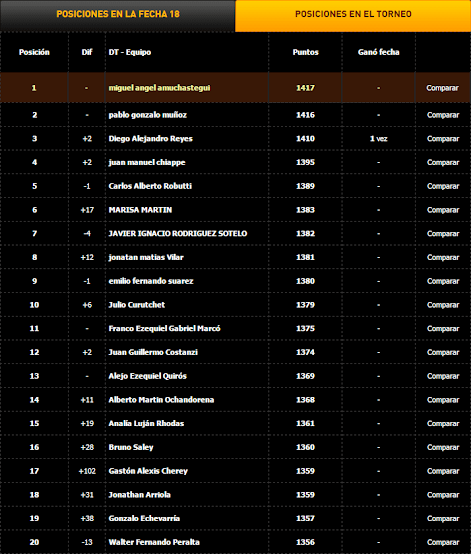Viewport: 471px width, 554px height.
Task: Select team name juan manuel chiappe
Action: point(147,163)
